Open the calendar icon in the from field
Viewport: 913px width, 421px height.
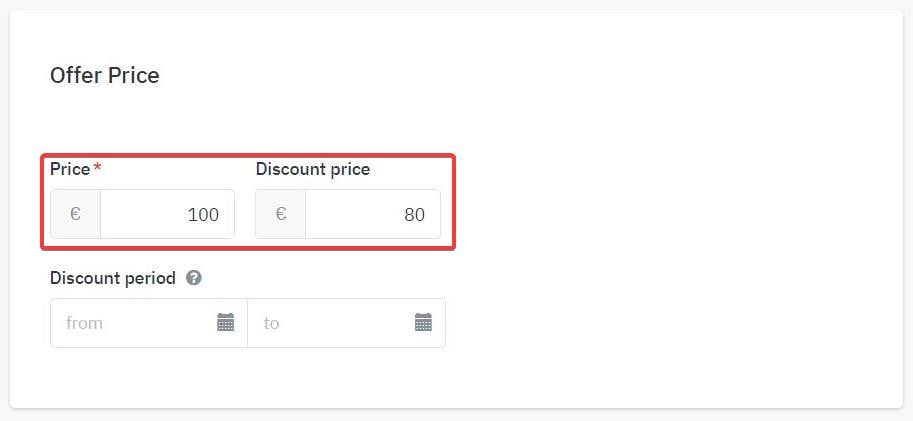[225, 322]
